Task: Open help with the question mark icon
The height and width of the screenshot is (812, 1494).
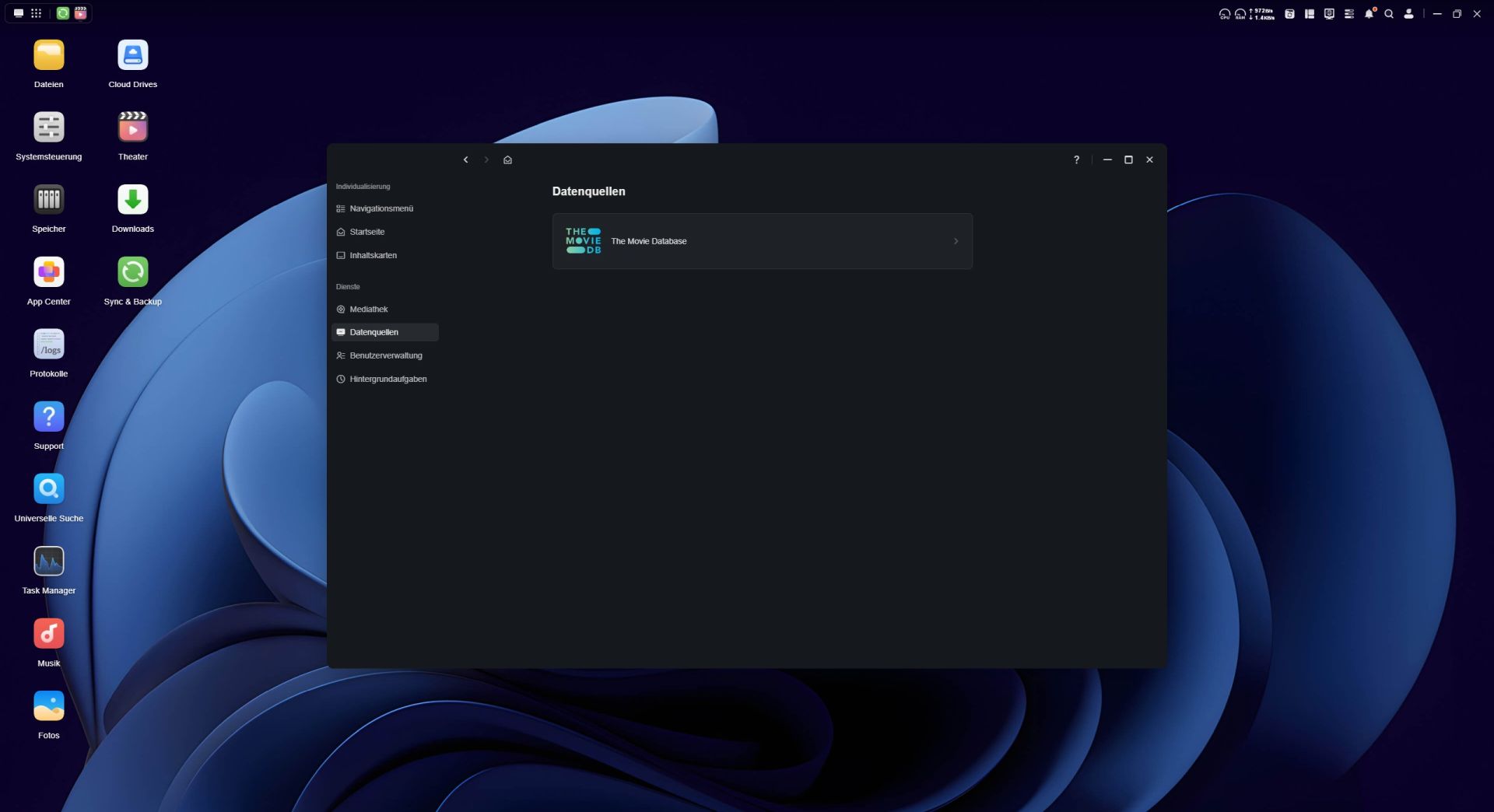Action: tap(1076, 160)
